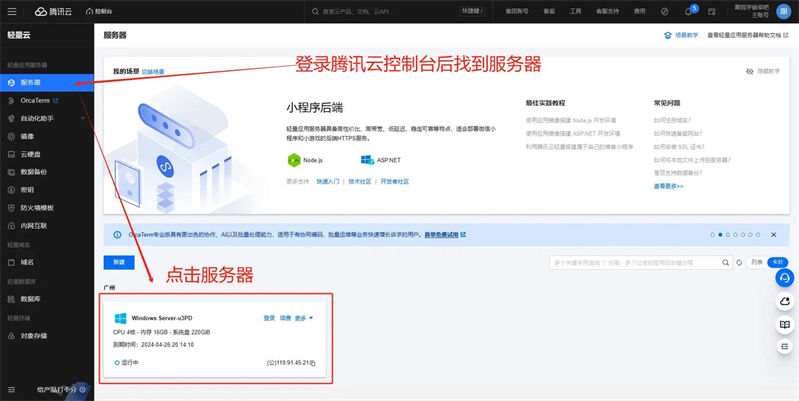
Task: Click 登录 on Windows Server-u3PD card
Action: coord(269,318)
